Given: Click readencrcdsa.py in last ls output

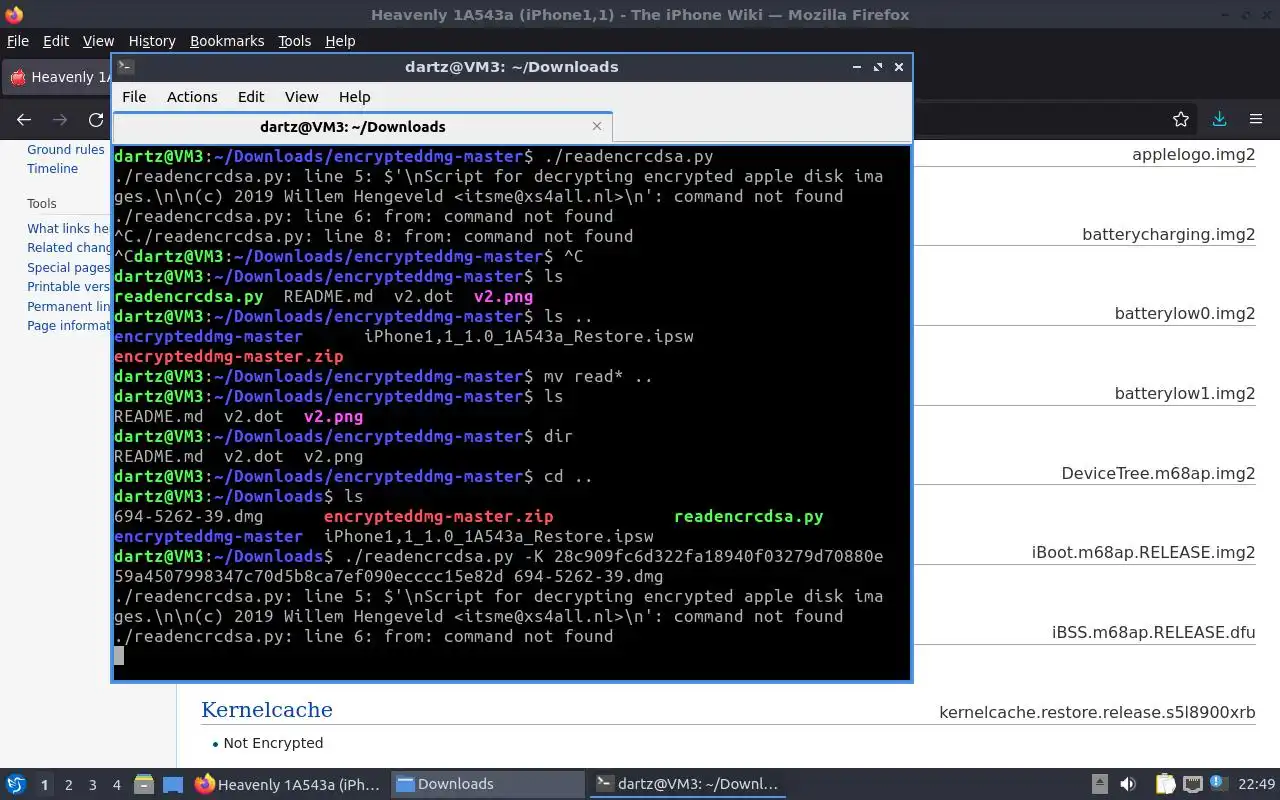Looking at the screenshot, I should (748, 517).
